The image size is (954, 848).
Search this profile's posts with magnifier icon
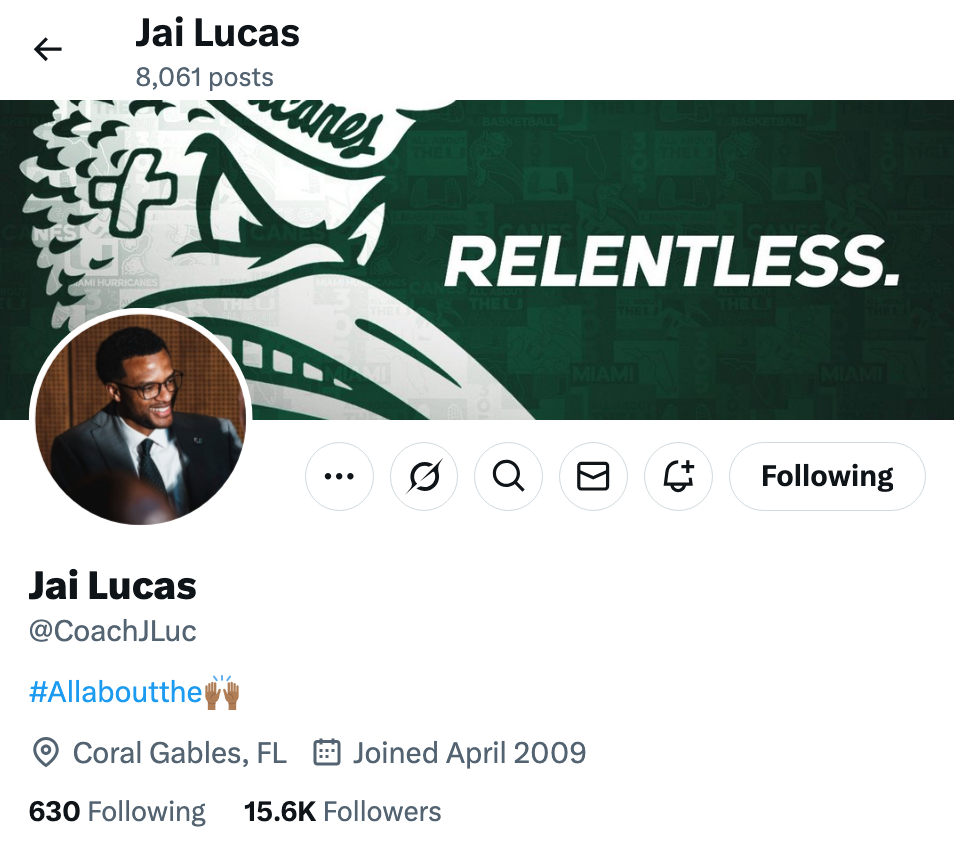point(509,476)
